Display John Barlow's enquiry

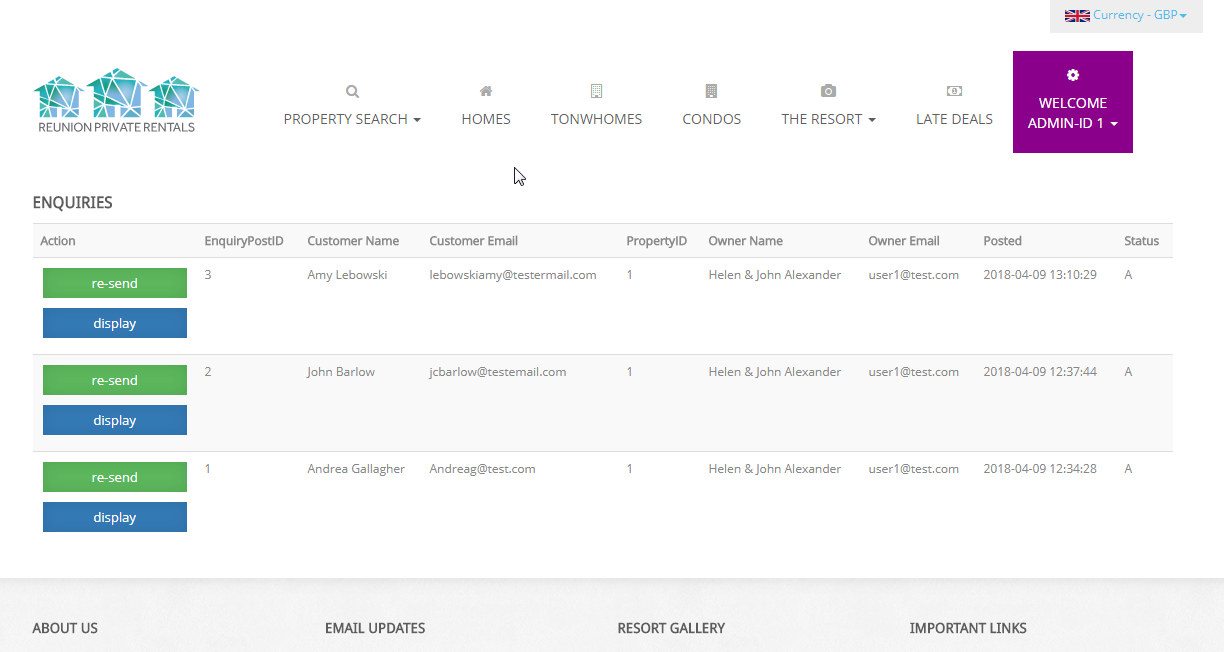tap(115, 420)
